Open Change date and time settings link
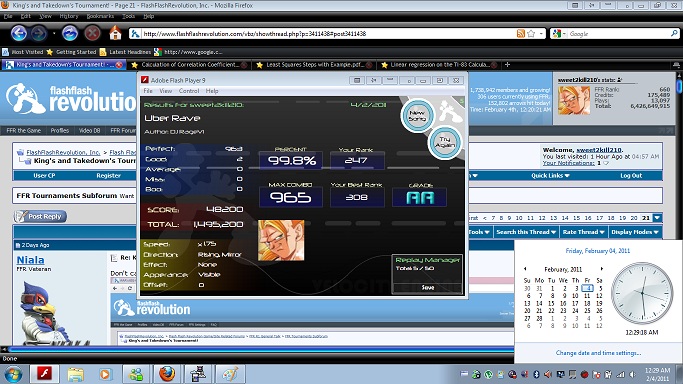 click(598, 353)
